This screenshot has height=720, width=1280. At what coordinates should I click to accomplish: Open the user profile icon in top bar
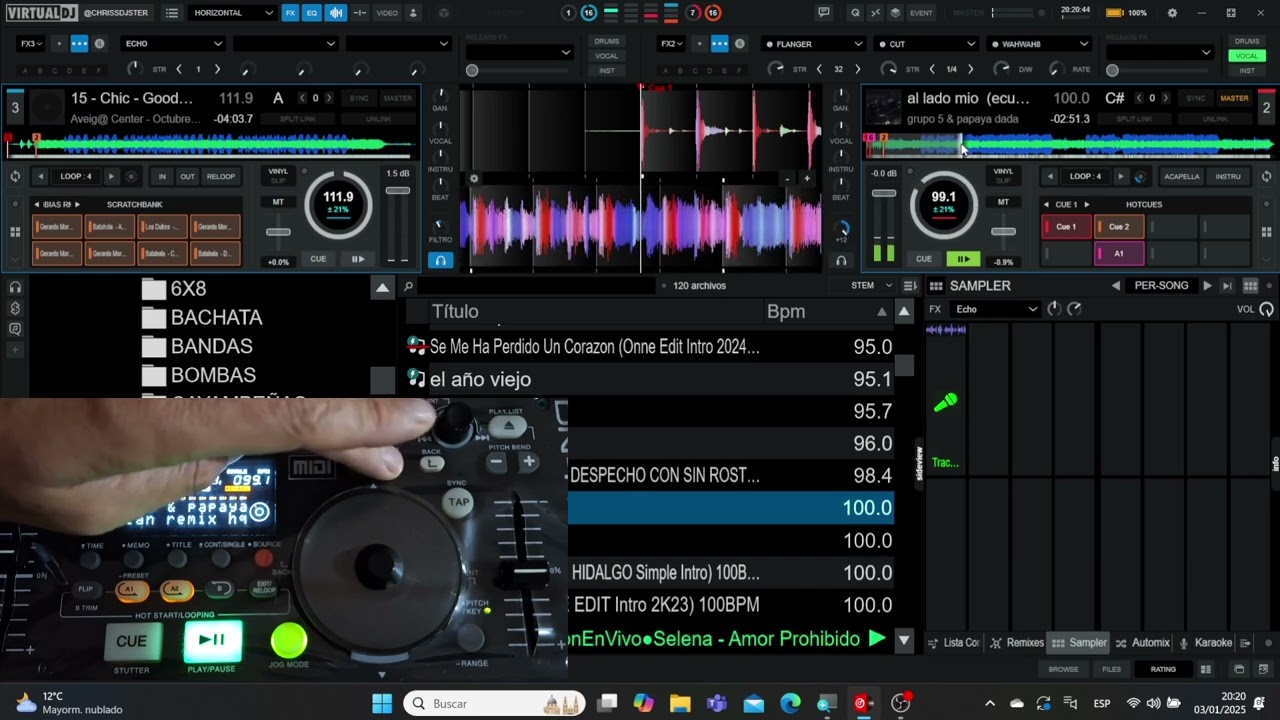[x=413, y=13]
